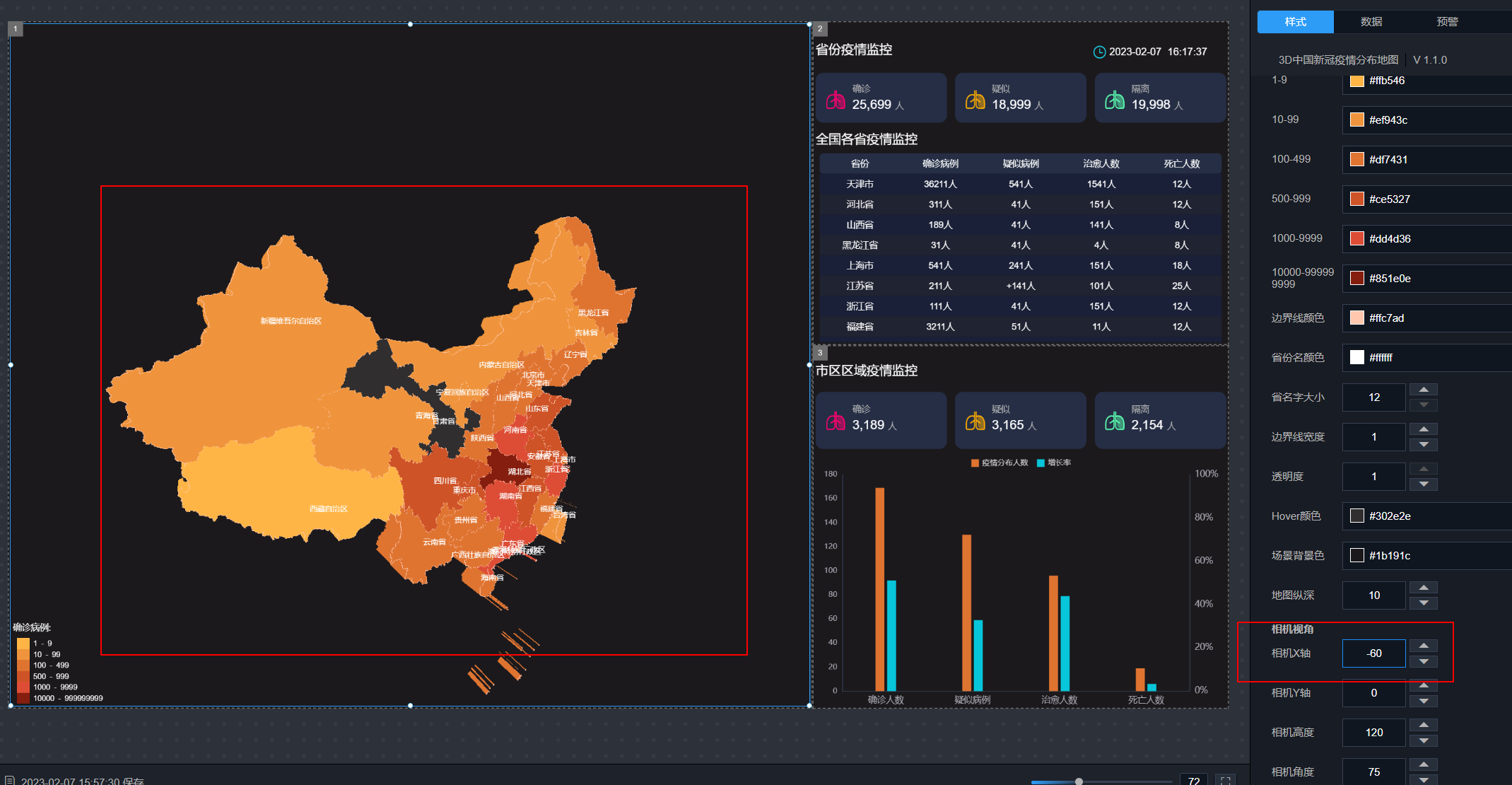
Task: Decrease 透明度 with the down arrow
Action: pyautogui.click(x=1424, y=484)
